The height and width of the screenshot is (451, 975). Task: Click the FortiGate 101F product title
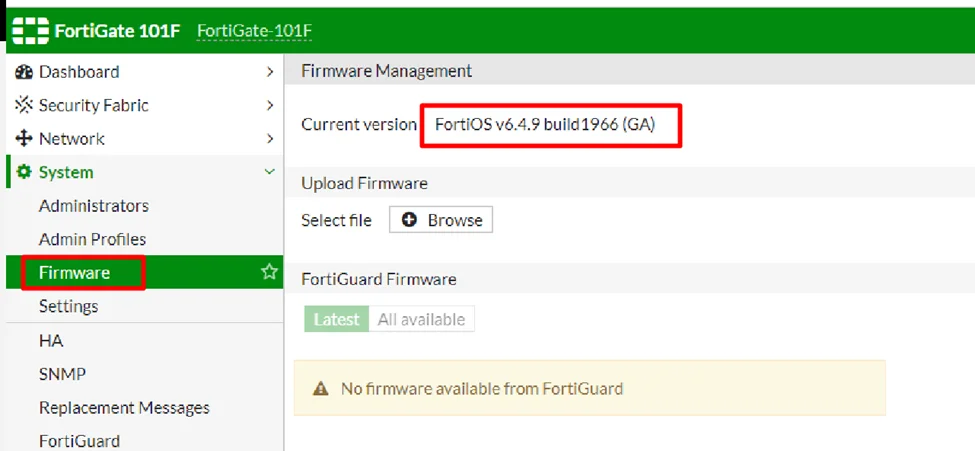[118, 30]
